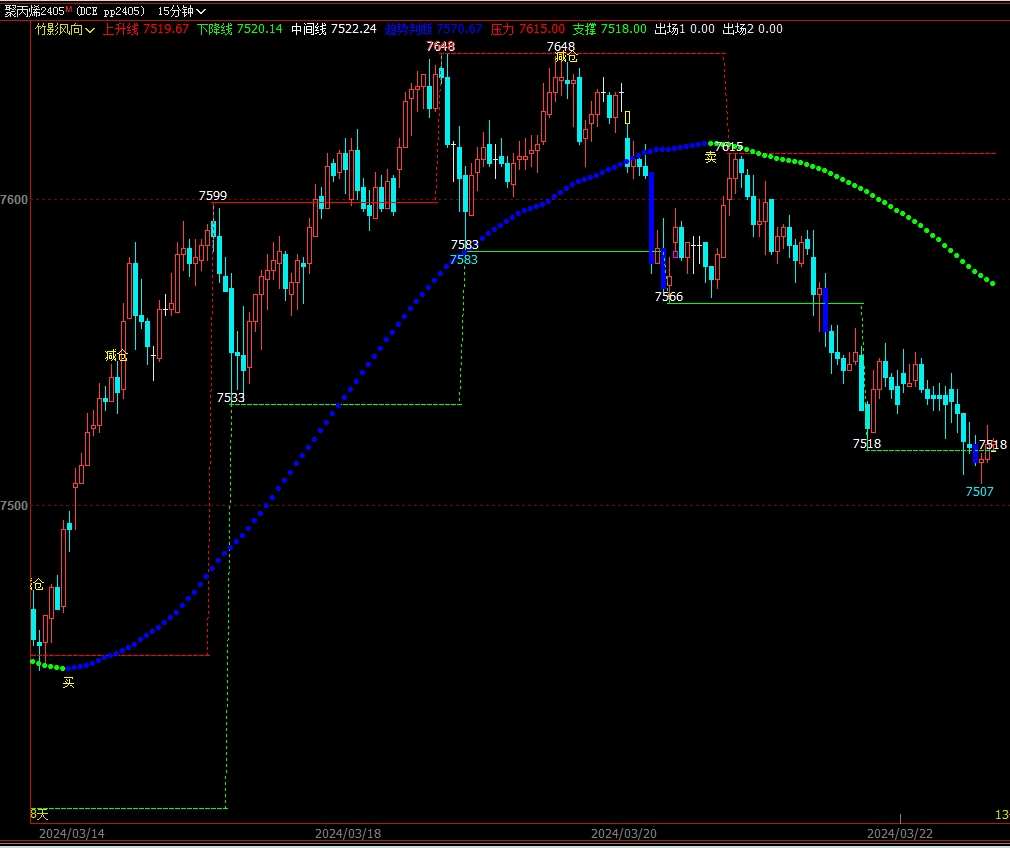The image size is (1010, 848).
Task: Click the 上升线 indicator value label
Action: tap(146, 29)
